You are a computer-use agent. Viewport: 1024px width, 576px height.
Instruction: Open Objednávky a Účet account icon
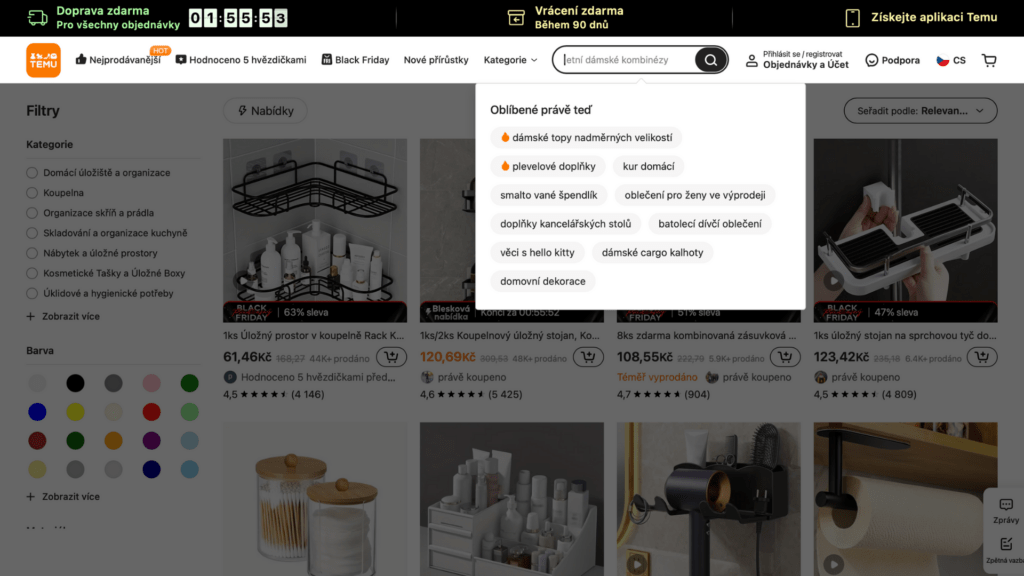point(752,60)
